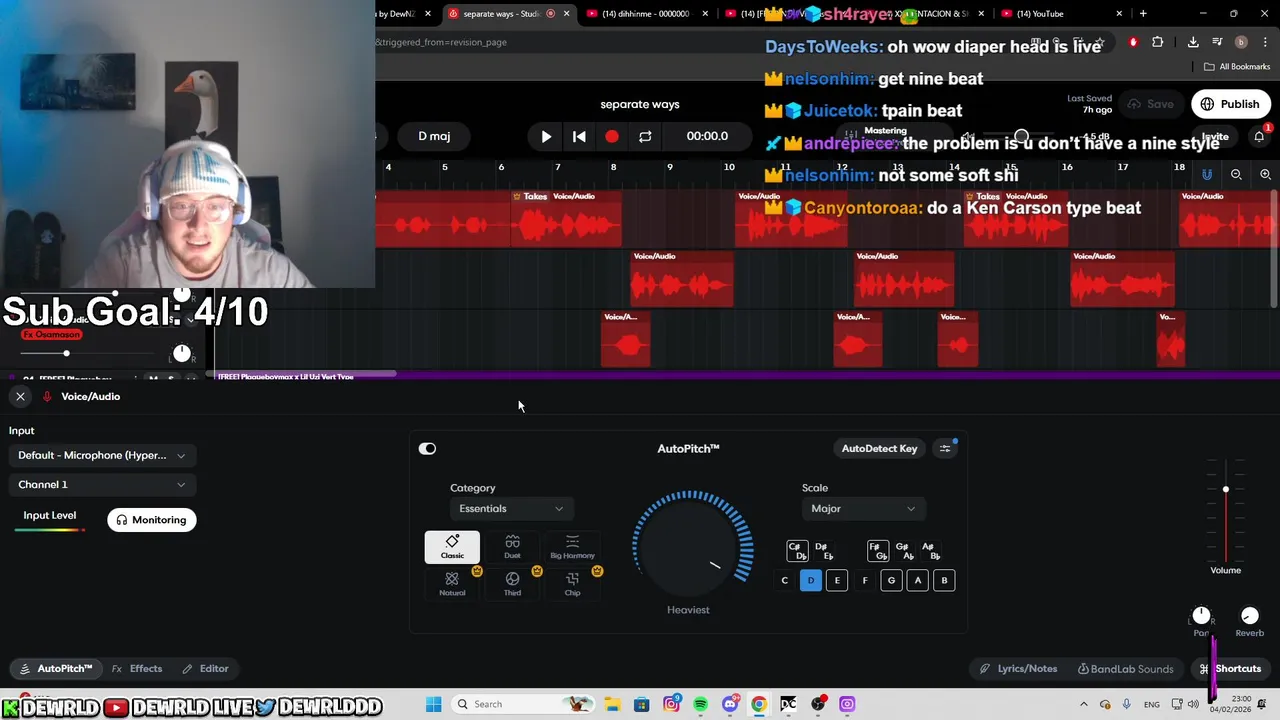Open the Essentials category dropdown
The width and height of the screenshot is (1280, 720).
click(x=510, y=509)
